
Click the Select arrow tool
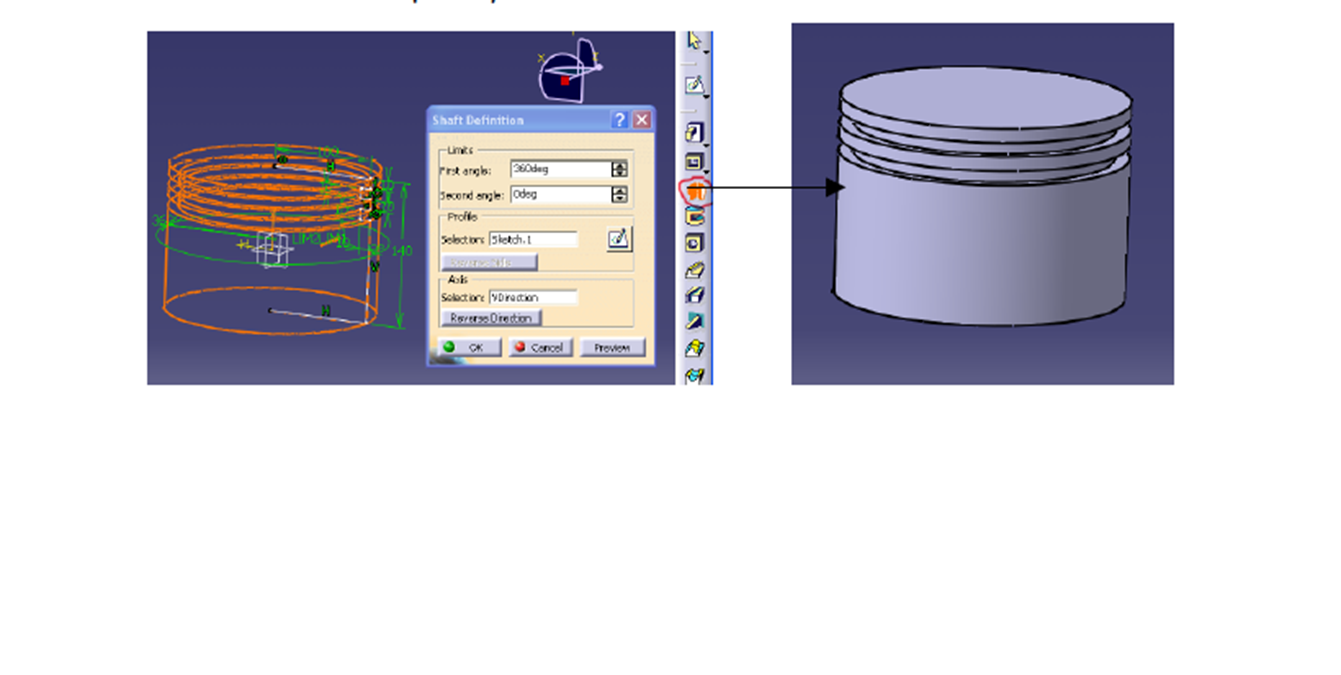pyautogui.click(x=696, y=43)
